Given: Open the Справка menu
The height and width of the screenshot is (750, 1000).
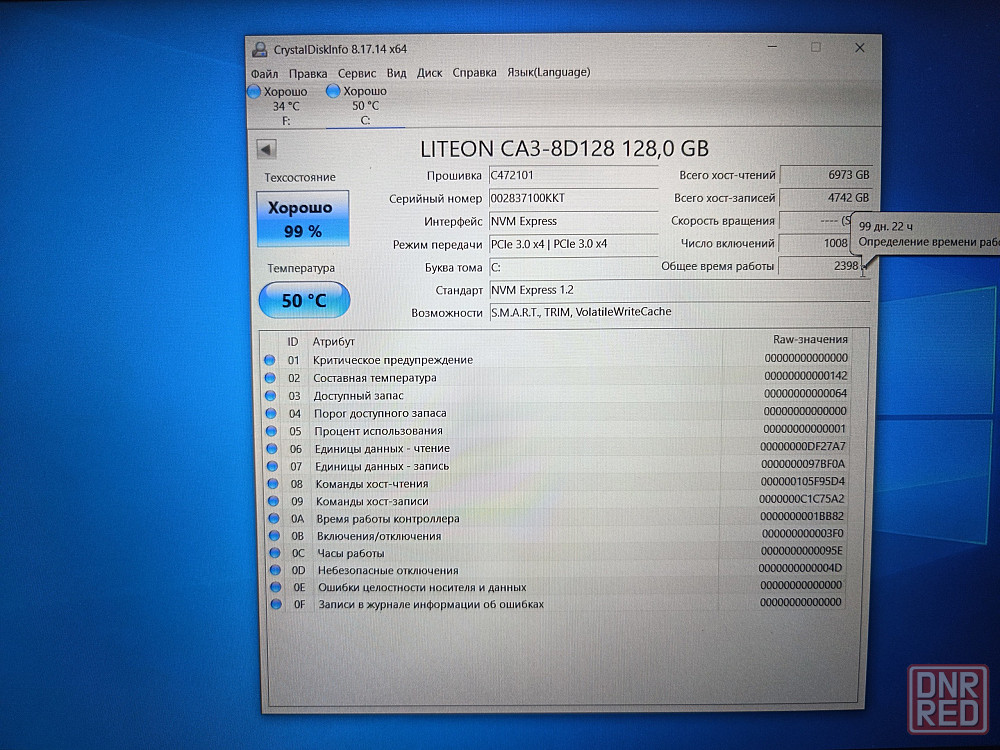Looking at the screenshot, I should (x=474, y=72).
